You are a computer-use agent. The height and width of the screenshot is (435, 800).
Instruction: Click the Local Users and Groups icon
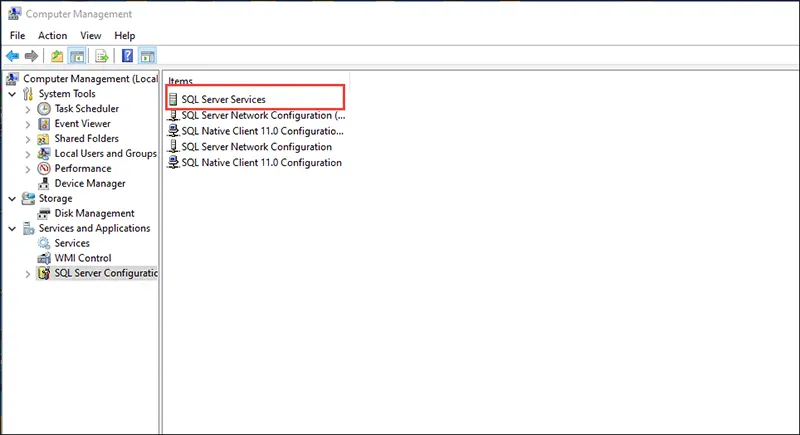[44, 153]
